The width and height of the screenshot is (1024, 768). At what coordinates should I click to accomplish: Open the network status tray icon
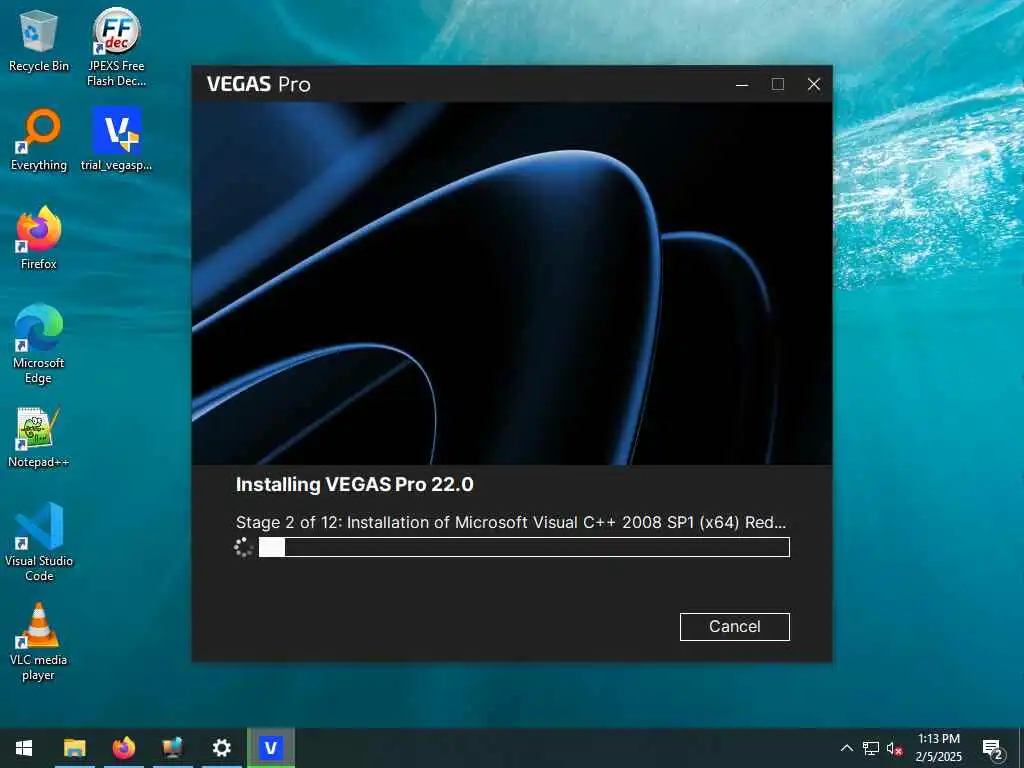tap(871, 748)
